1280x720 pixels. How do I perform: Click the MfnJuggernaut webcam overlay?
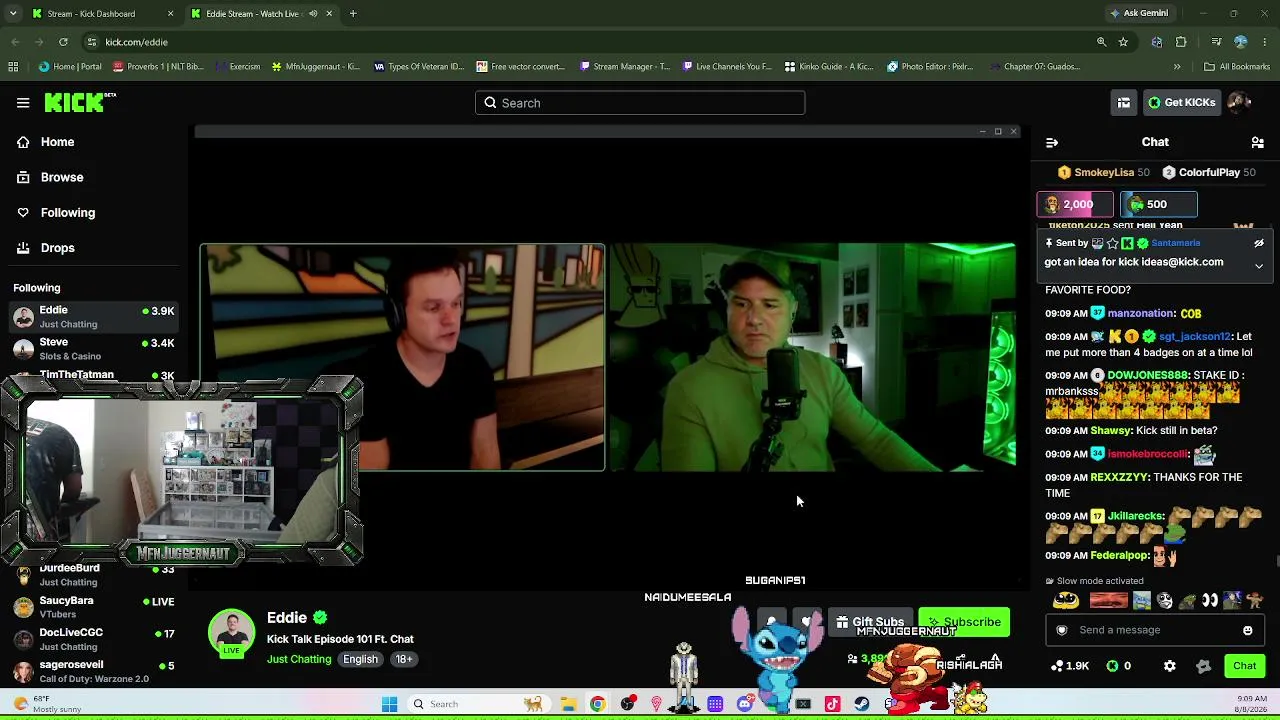(181, 470)
